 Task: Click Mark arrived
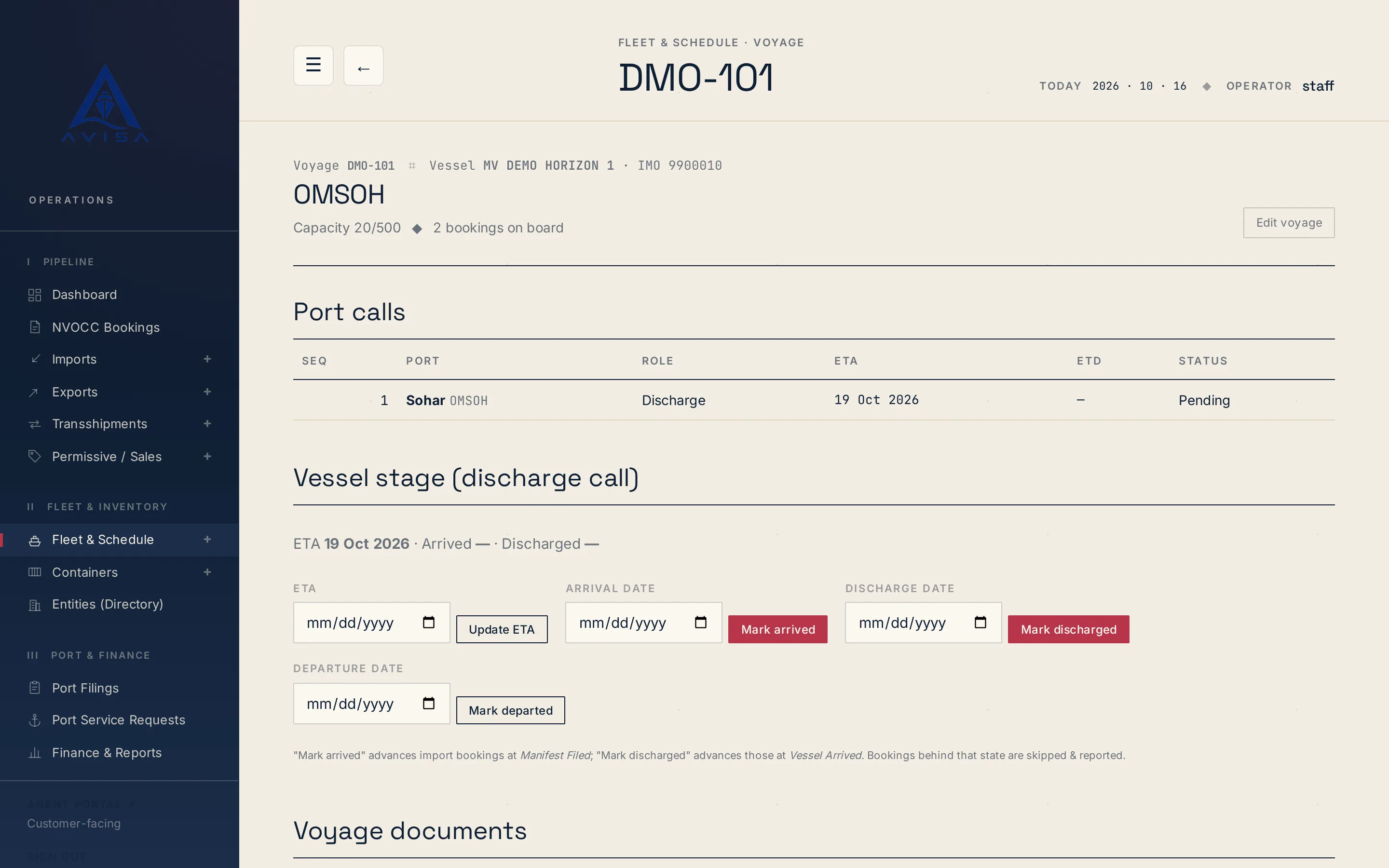click(778, 629)
